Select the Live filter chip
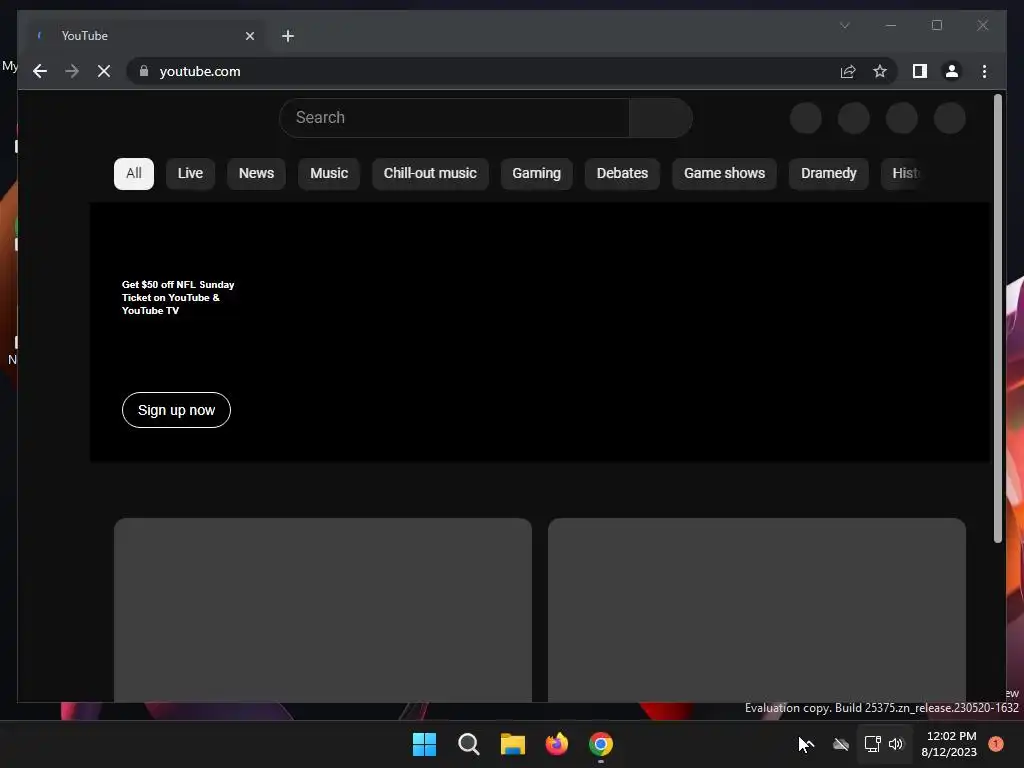 190,174
